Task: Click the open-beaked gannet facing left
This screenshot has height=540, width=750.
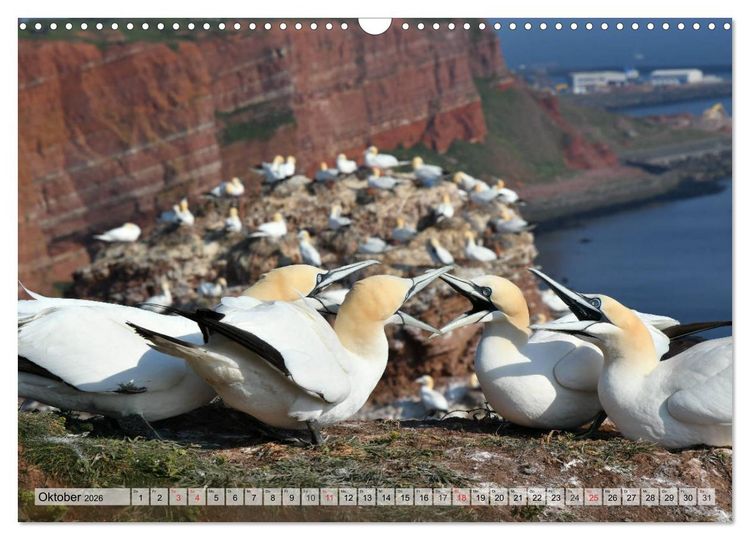Action: click(519, 349)
